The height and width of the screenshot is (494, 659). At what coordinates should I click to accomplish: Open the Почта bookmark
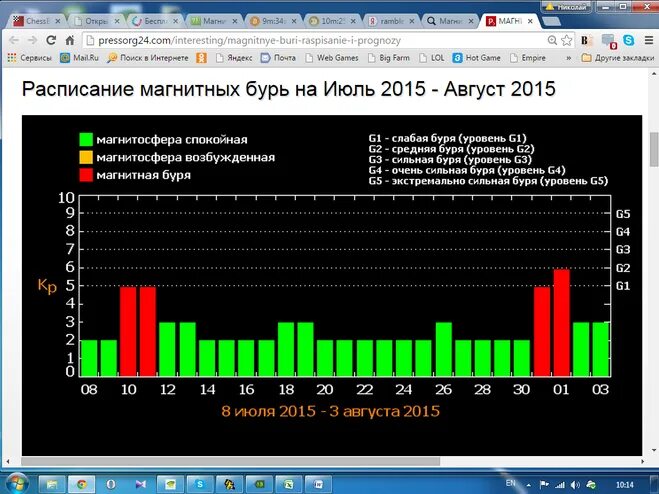pyautogui.click(x=278, y=58)
